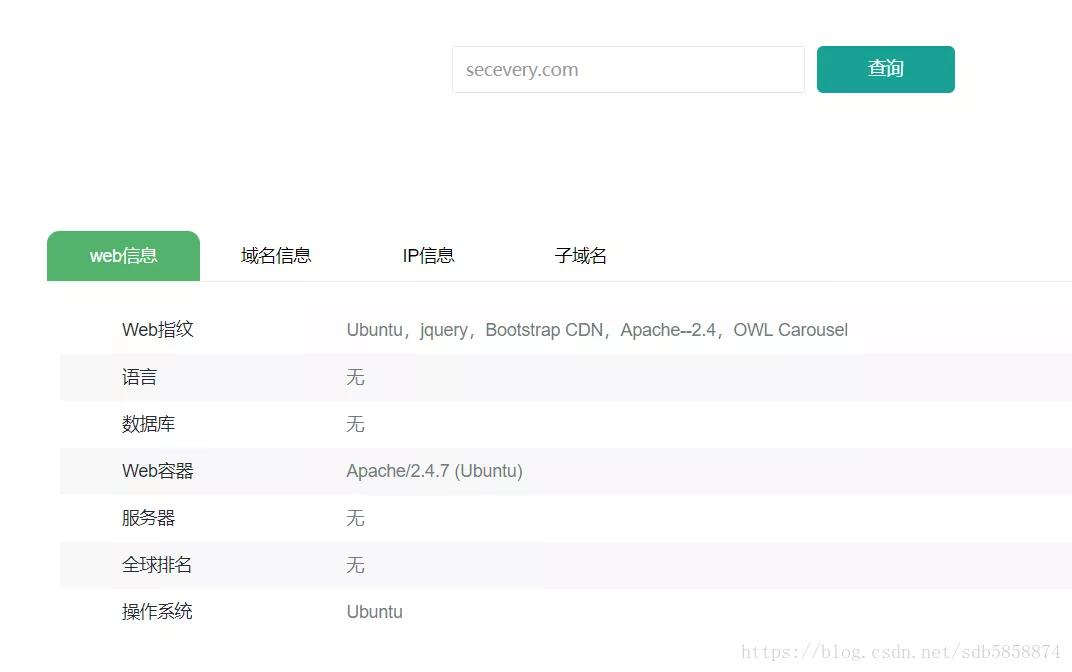Image resolution: width=1072 pixels, height=672 pixels.
Task: Open the IP信息 tab
Action: tap(428, 256)
